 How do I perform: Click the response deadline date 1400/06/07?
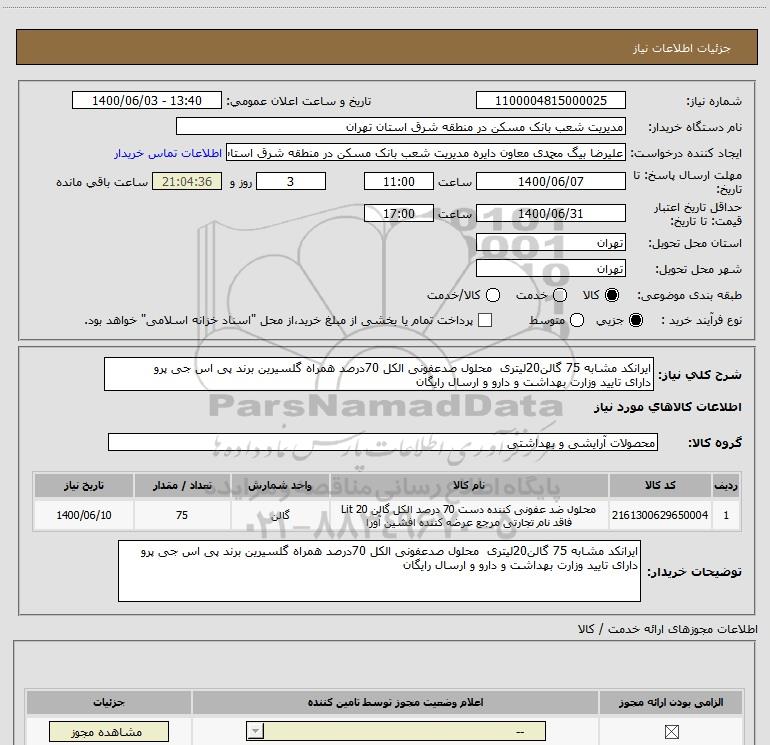click(550, 181)
